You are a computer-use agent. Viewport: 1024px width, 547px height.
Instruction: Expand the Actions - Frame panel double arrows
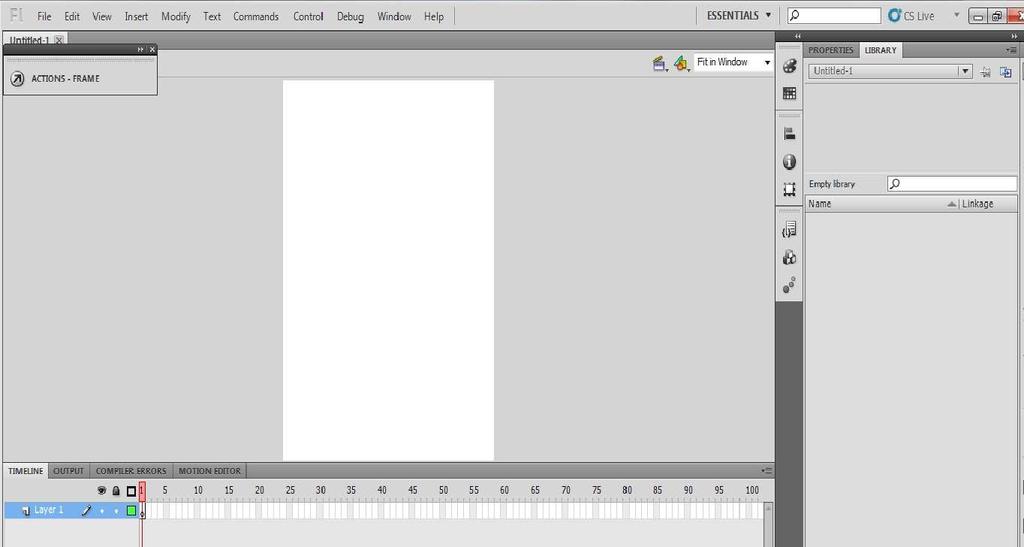140,50
